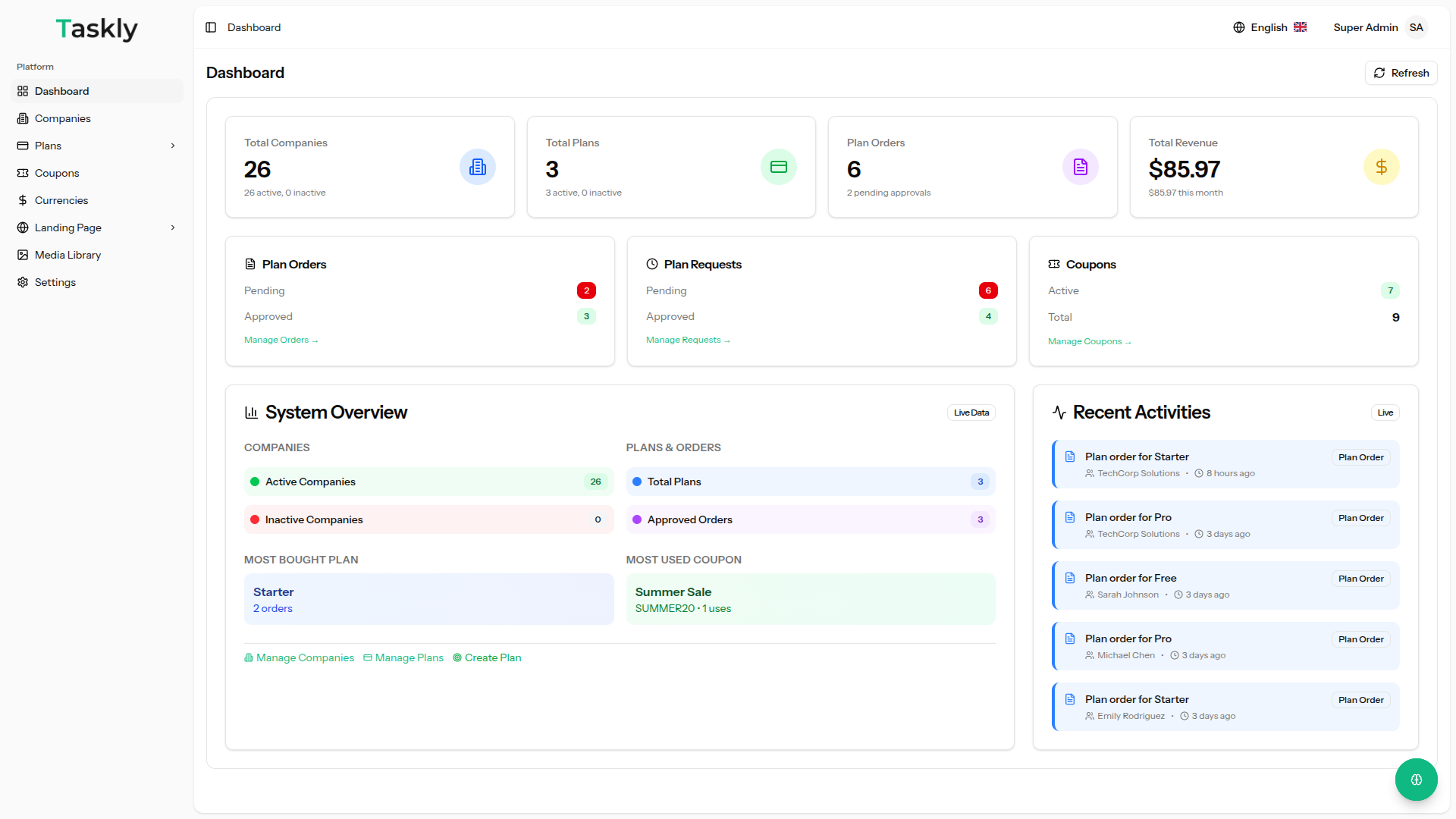Click the Total Plans card icon

[x=778, y=167]
